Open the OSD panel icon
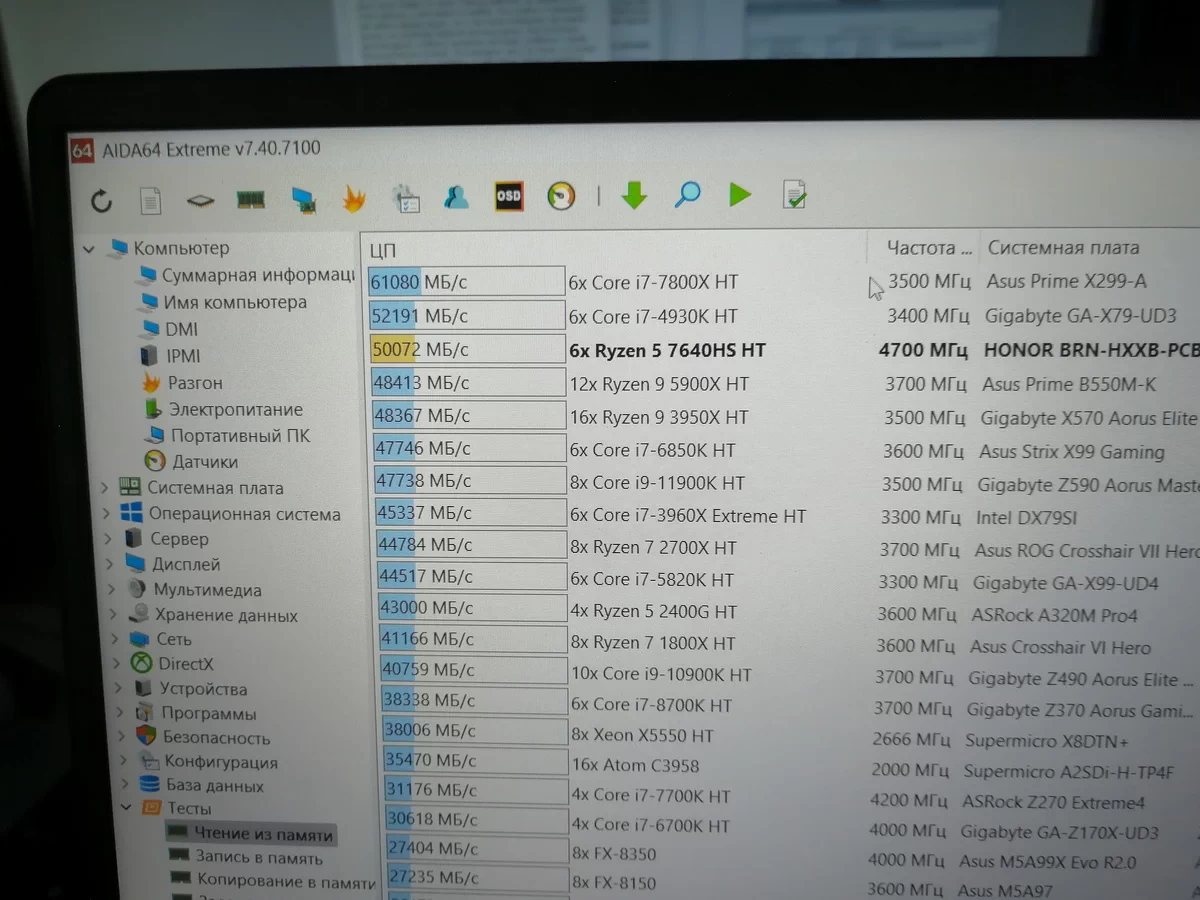Viewport: 1200px width, 900px height. pos(509,196)
